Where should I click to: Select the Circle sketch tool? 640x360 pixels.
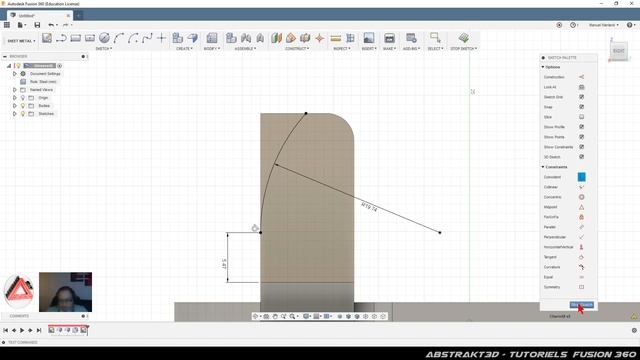click(104, 38)
